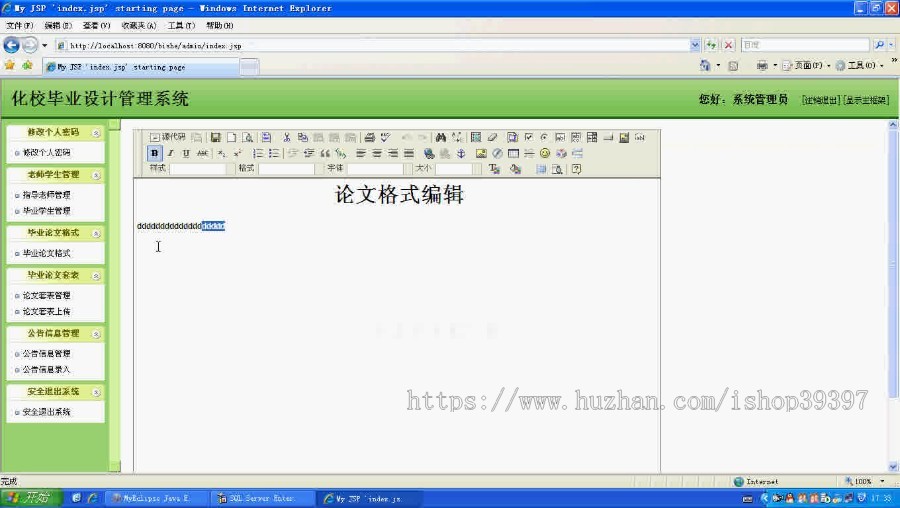Open the 文件(F) menu

coord(19,25)
